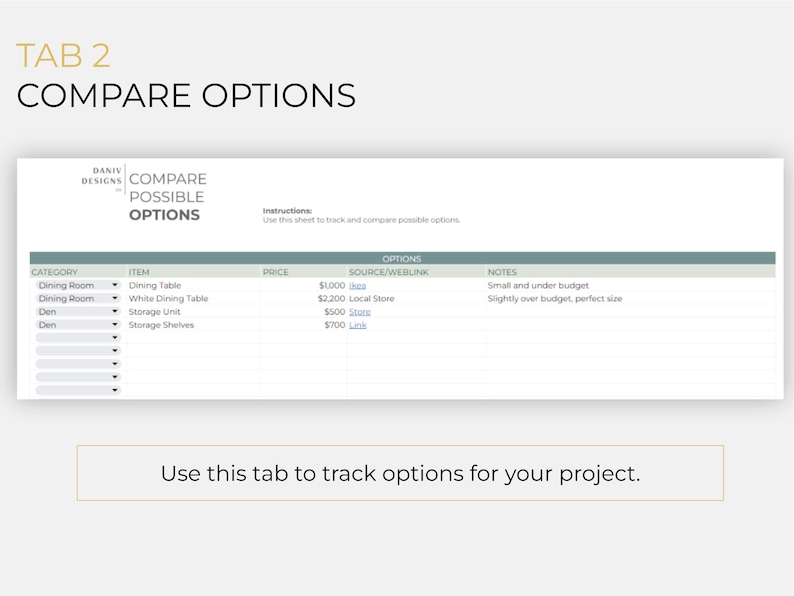794x596 pixels.
Task: Select the Dining Table item cell
Action: 193,285
